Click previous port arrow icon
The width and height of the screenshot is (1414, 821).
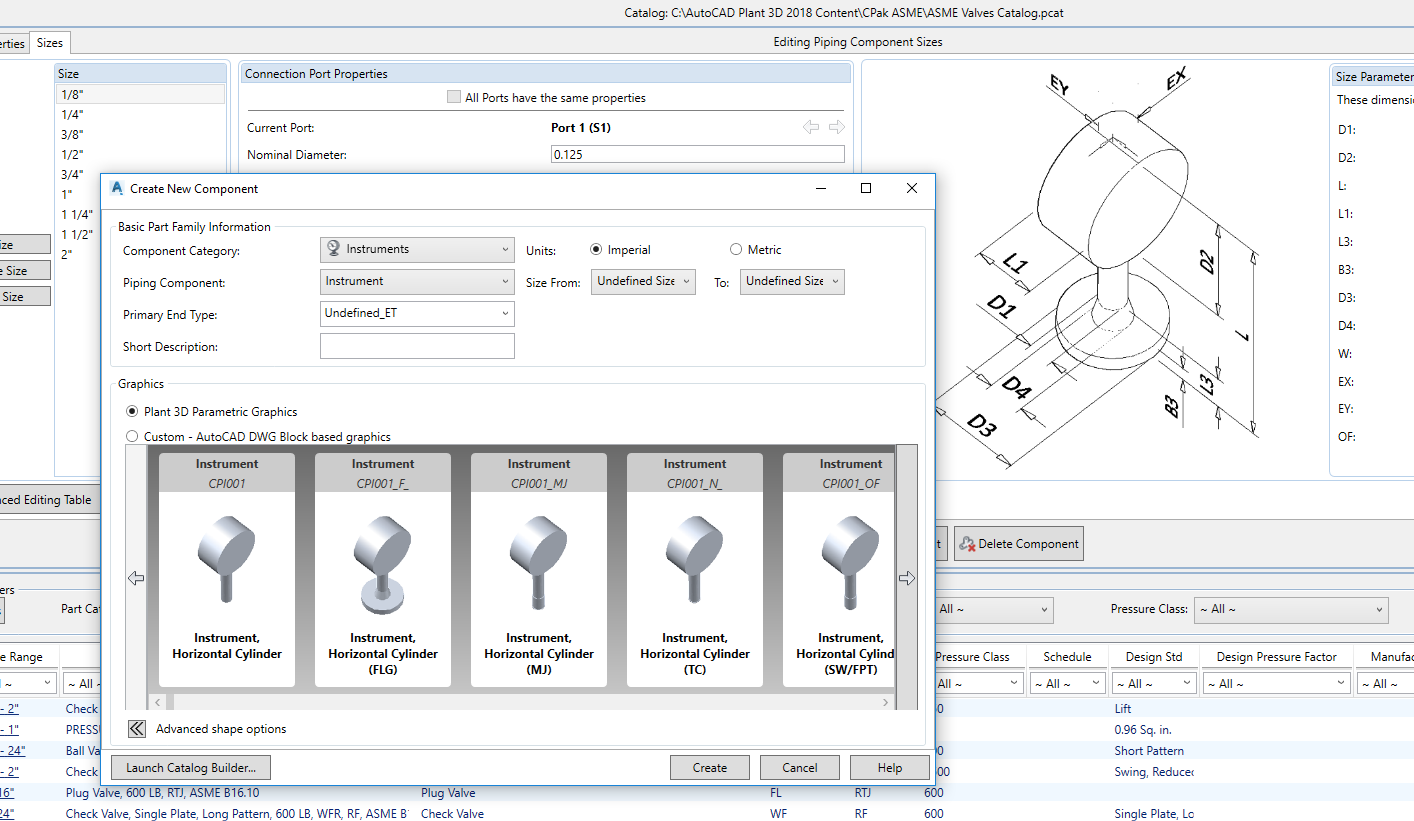click(x=811, y=127)
